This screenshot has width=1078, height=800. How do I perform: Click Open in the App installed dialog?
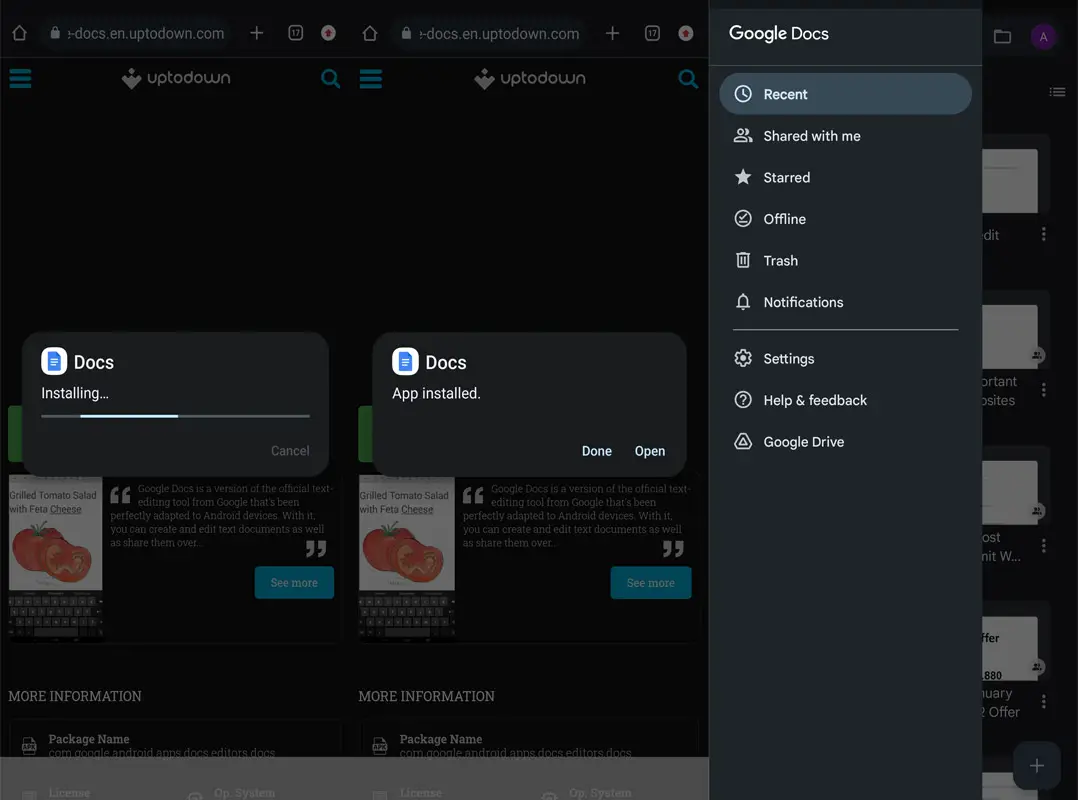pyautogui.click(x=650, y=451)
